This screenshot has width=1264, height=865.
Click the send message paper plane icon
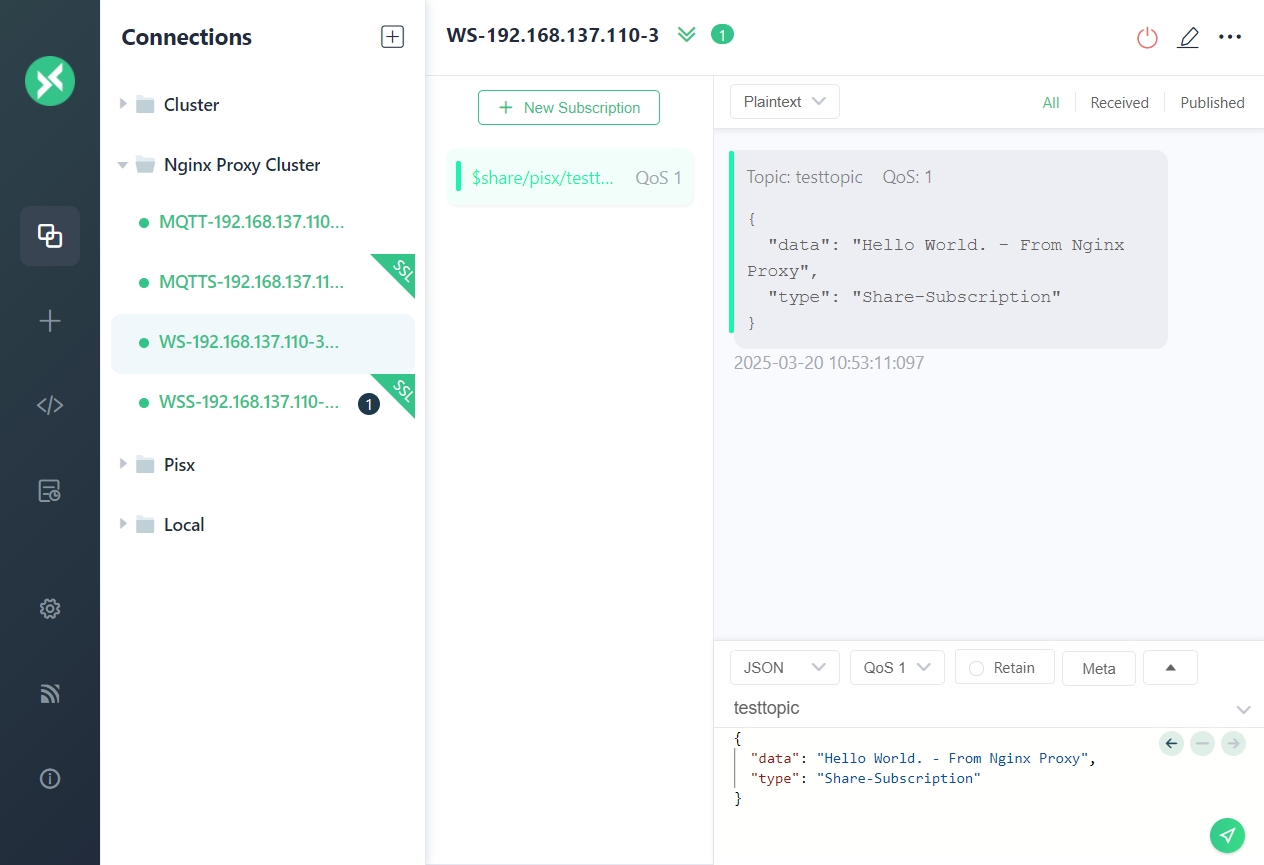point(1227,835)
